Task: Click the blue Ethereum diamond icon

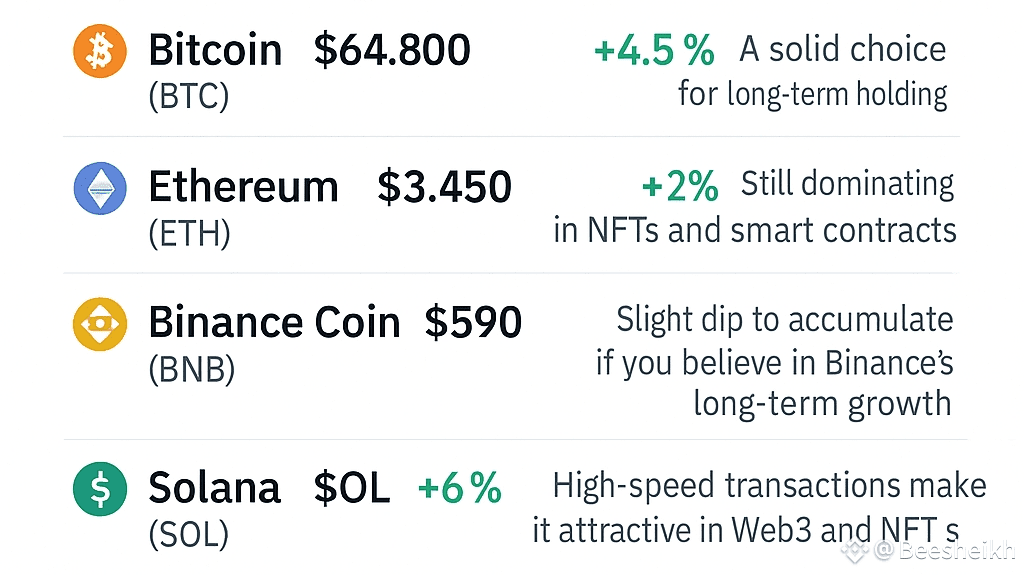Action: (x=100, y=188)
